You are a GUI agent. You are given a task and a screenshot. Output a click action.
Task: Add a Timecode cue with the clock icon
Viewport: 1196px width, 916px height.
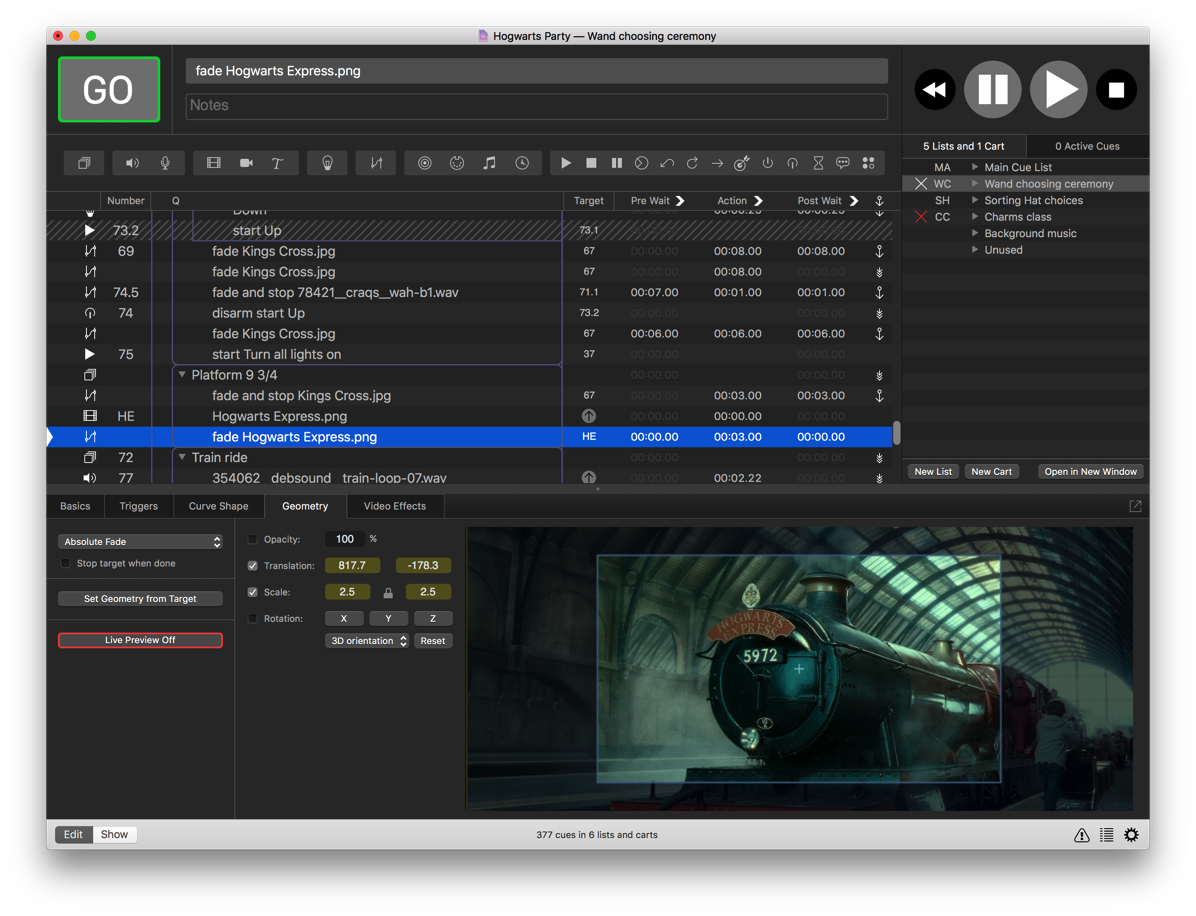[x=522, y=163]
